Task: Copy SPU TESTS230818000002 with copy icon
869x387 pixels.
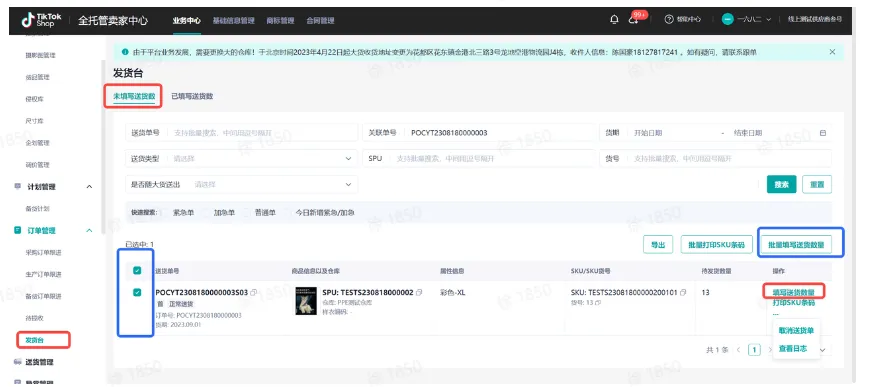Action: click(420, 292)
